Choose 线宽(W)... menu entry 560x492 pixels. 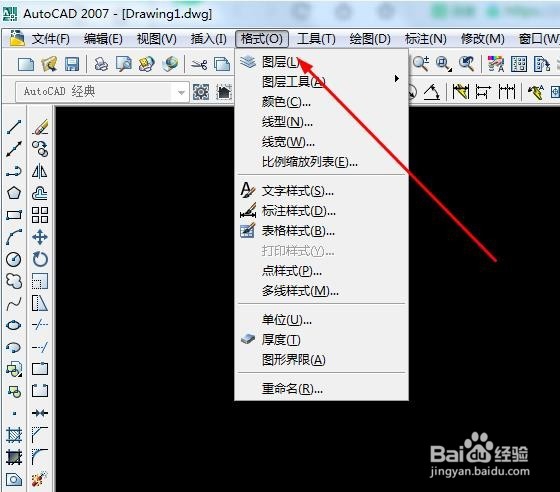coord(321,142)
